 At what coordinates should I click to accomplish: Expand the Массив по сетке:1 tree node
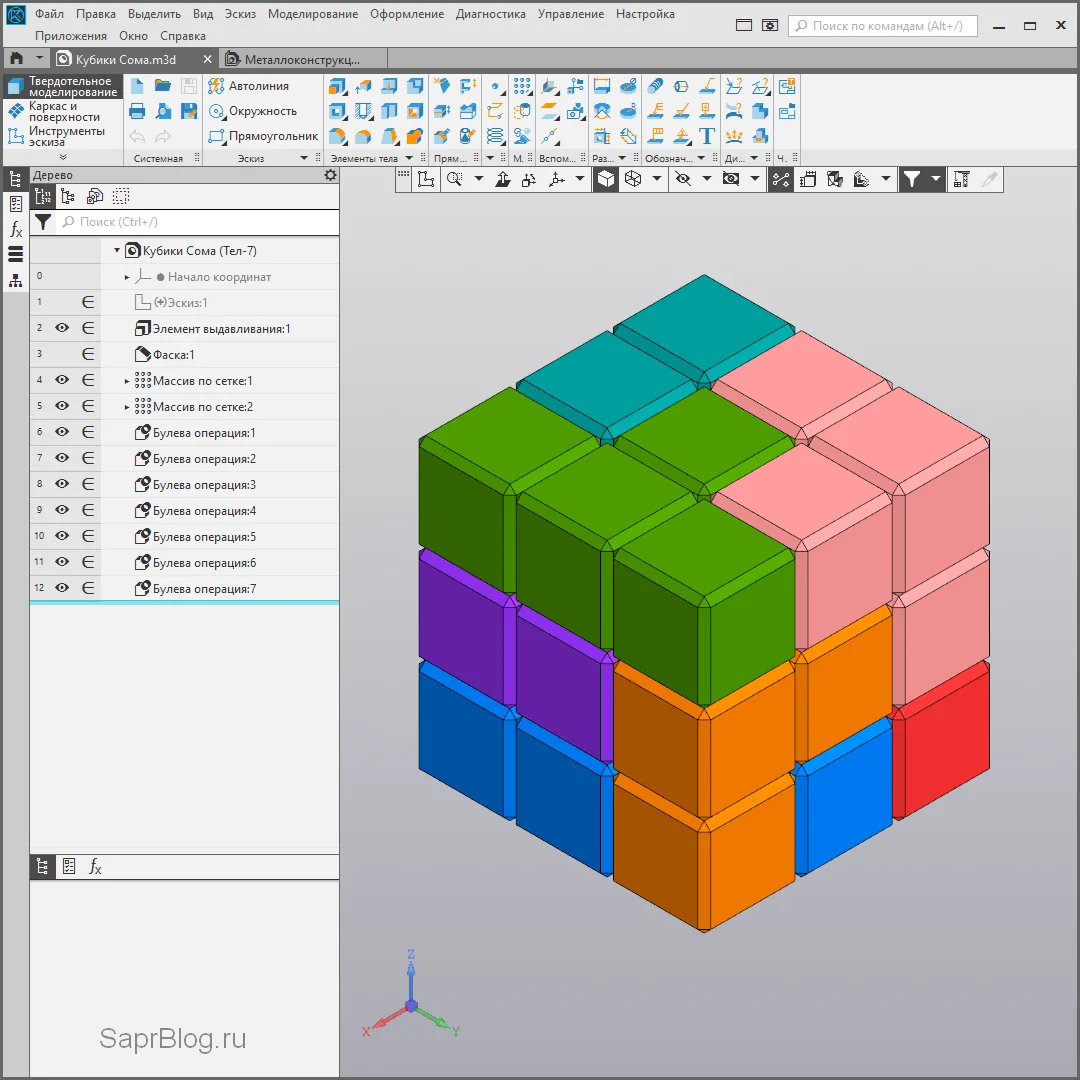click(127, 381)
